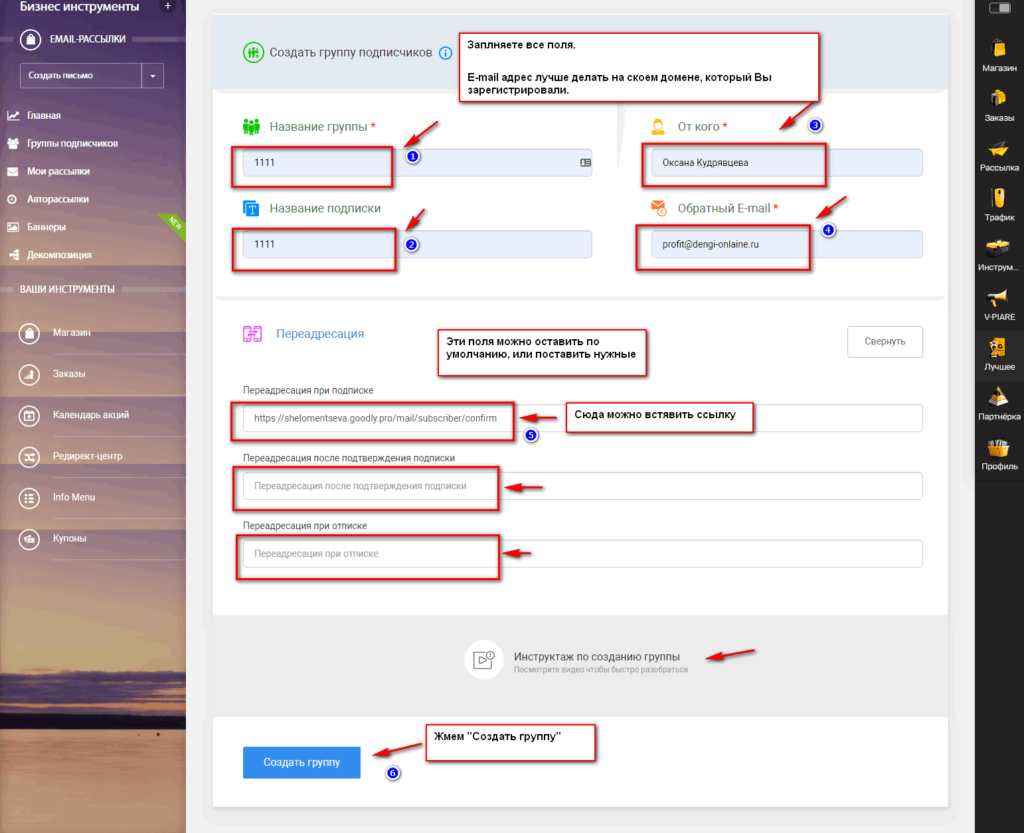Click the Переадресация после подтверждения подписки field
This screenshot has height=833, width=1024.
pos(583,486)
